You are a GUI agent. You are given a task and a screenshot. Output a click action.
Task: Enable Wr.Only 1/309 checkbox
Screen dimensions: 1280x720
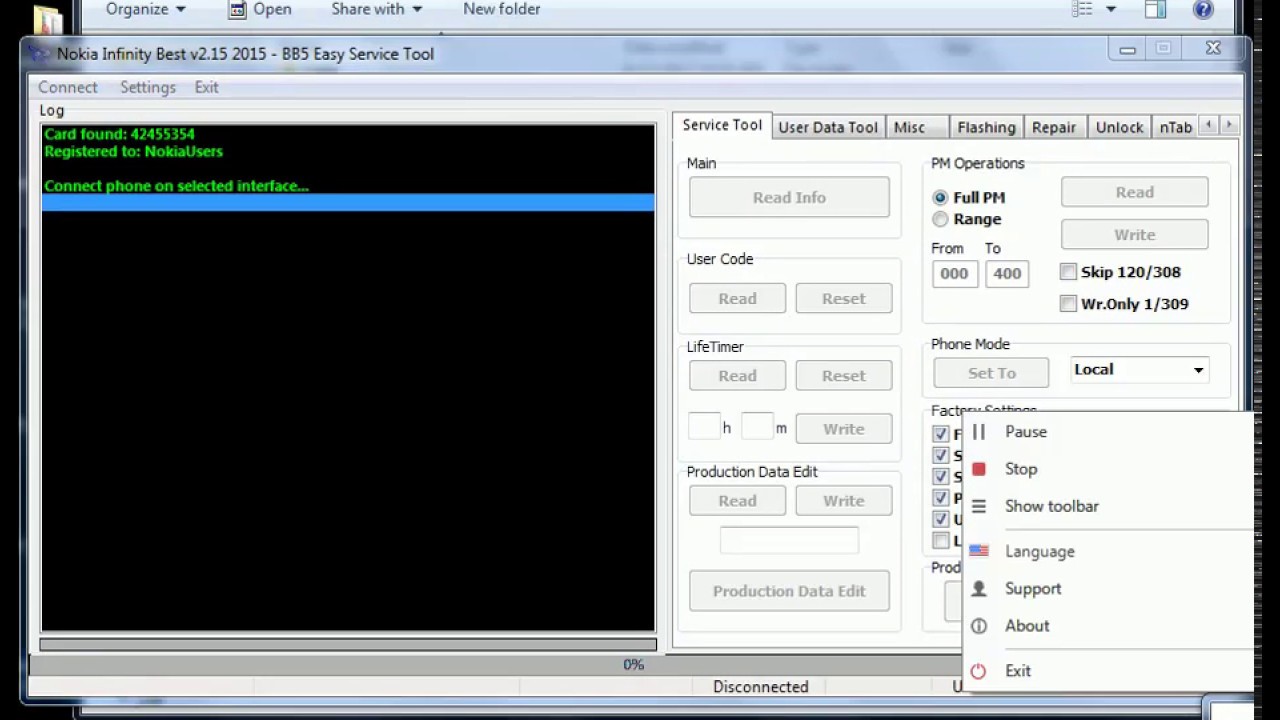tap(1068, 303)
